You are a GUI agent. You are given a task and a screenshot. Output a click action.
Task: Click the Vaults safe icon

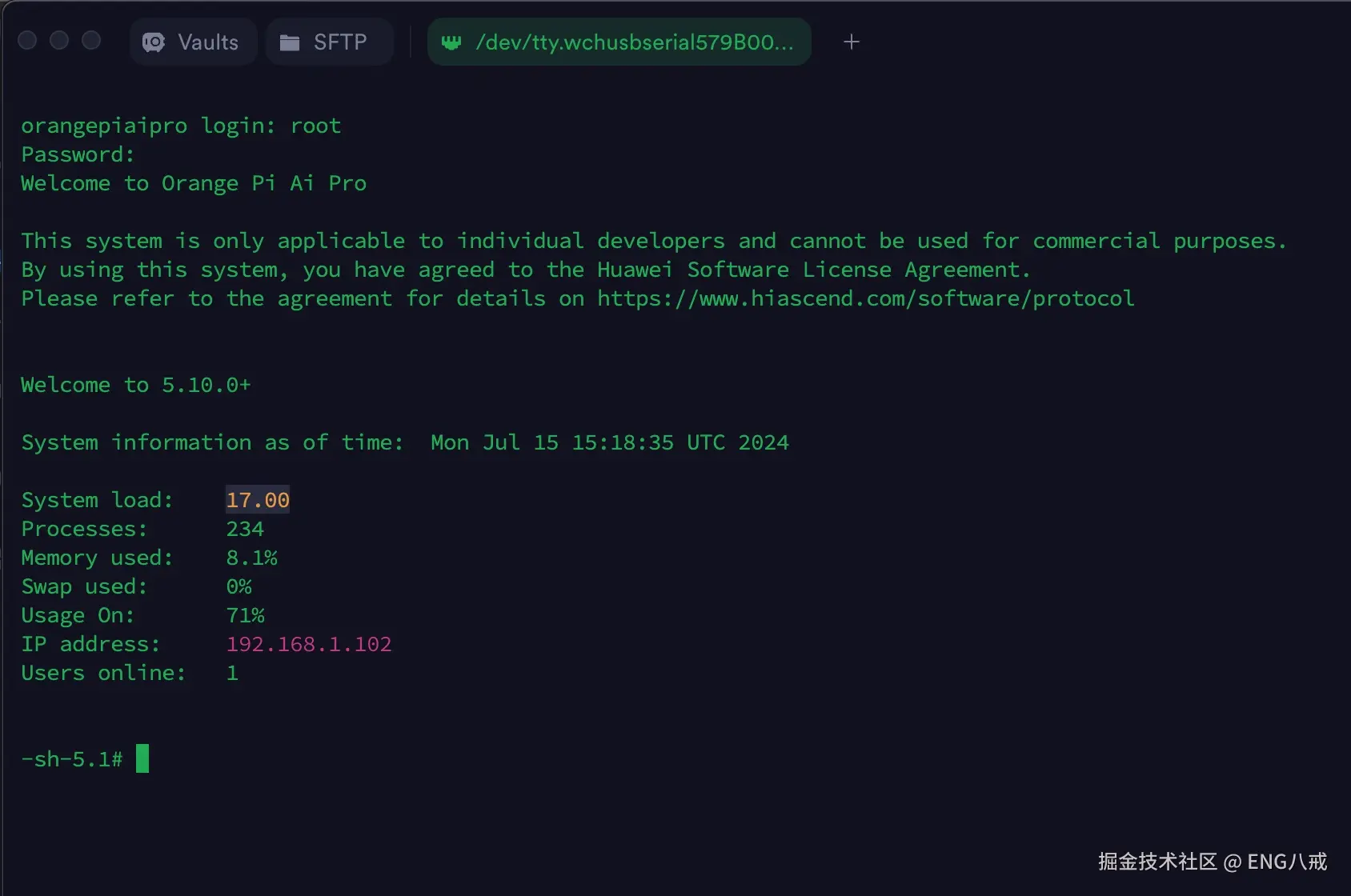click(153, 42)
